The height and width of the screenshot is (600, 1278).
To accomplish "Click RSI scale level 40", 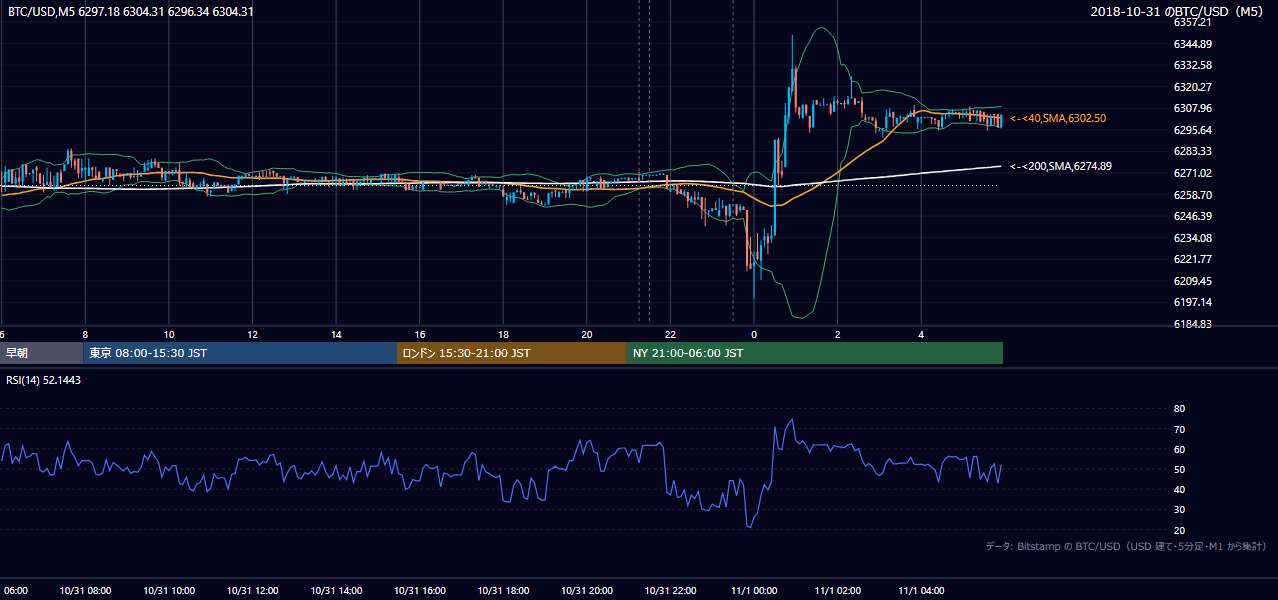I will pyautogui.click(x=1179, y=489).
